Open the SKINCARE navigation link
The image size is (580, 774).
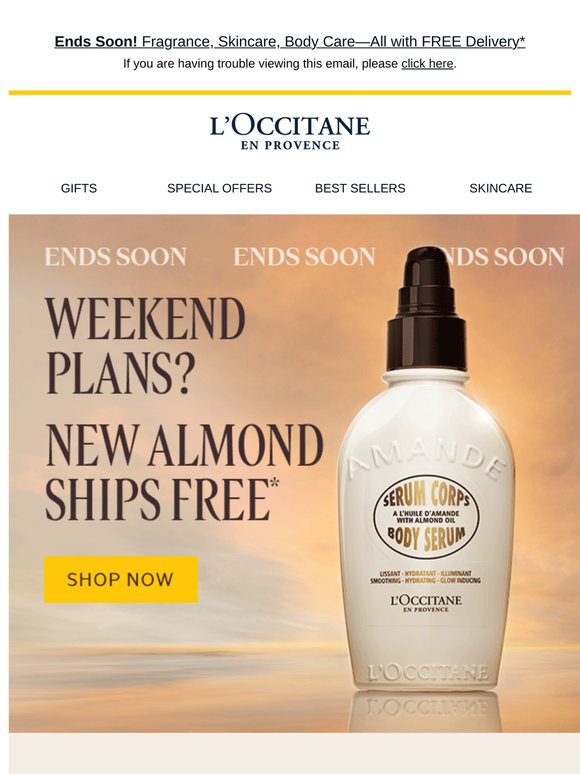coord(501,188)
